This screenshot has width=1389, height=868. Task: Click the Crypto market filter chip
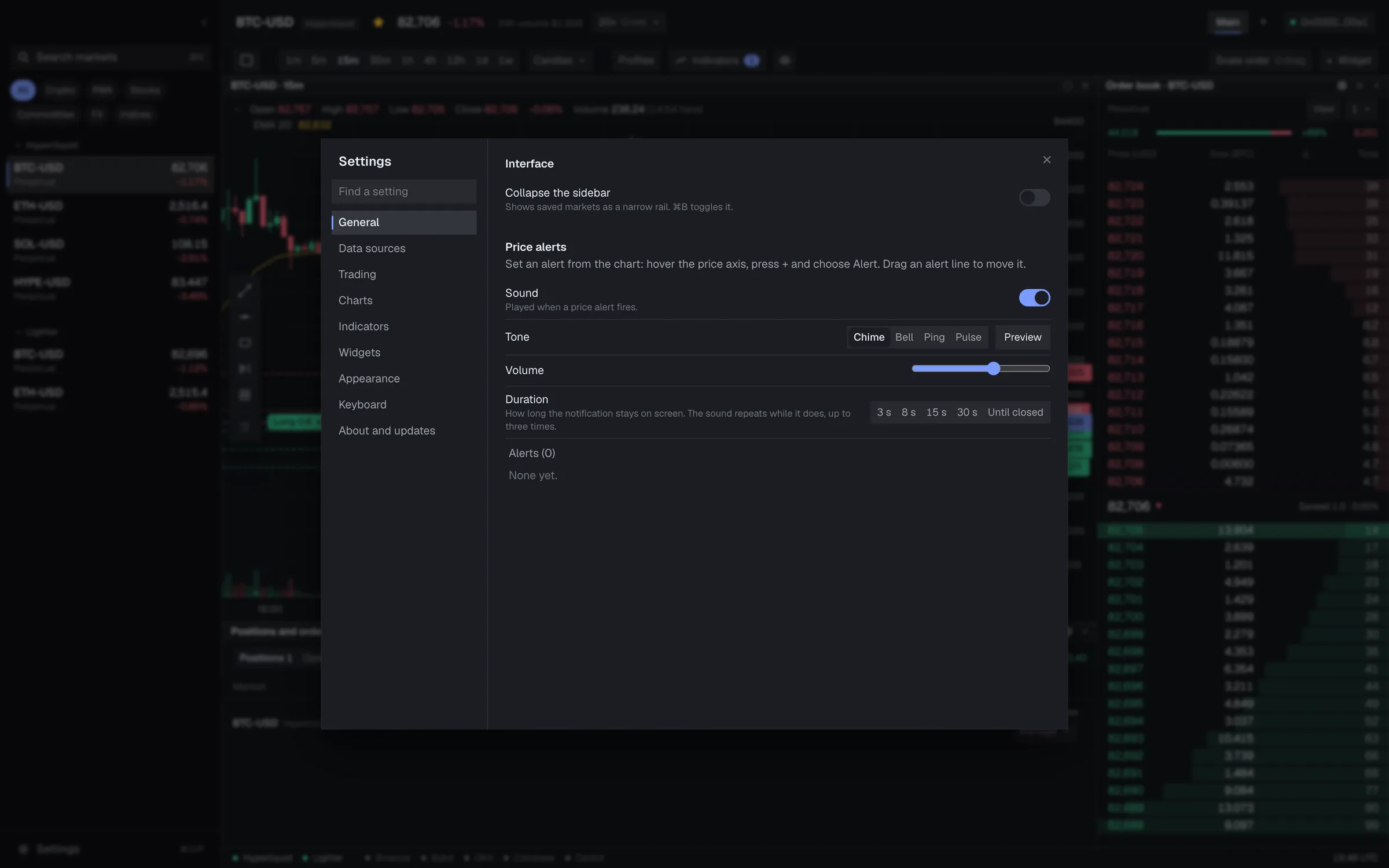click(61, 90)
